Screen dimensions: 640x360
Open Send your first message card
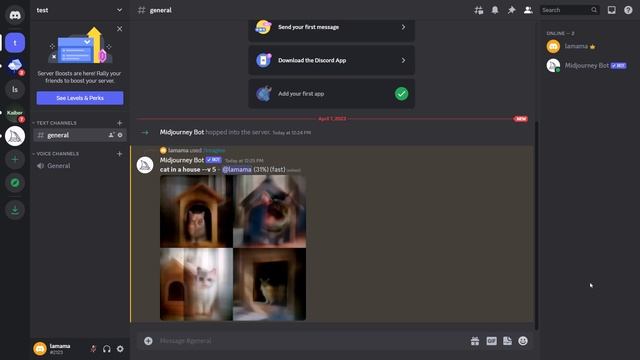pos(331,28)
